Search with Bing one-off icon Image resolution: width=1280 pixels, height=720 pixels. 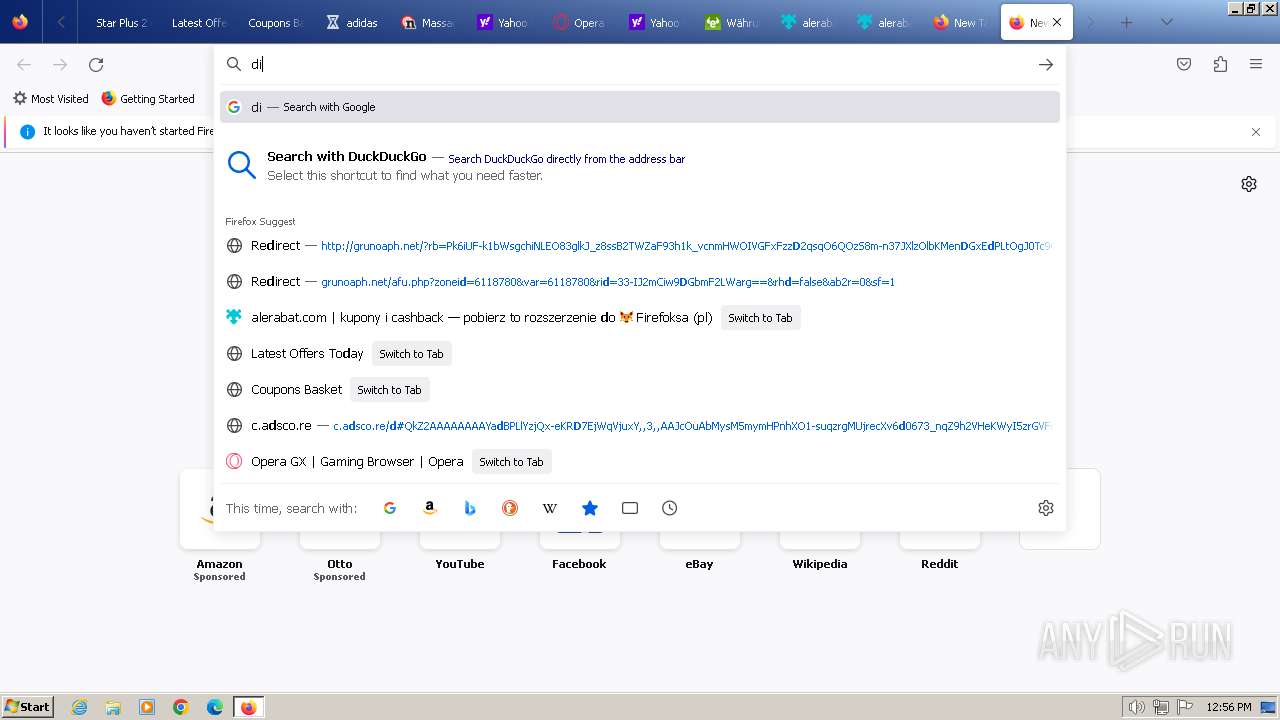[x=470, y=508]
